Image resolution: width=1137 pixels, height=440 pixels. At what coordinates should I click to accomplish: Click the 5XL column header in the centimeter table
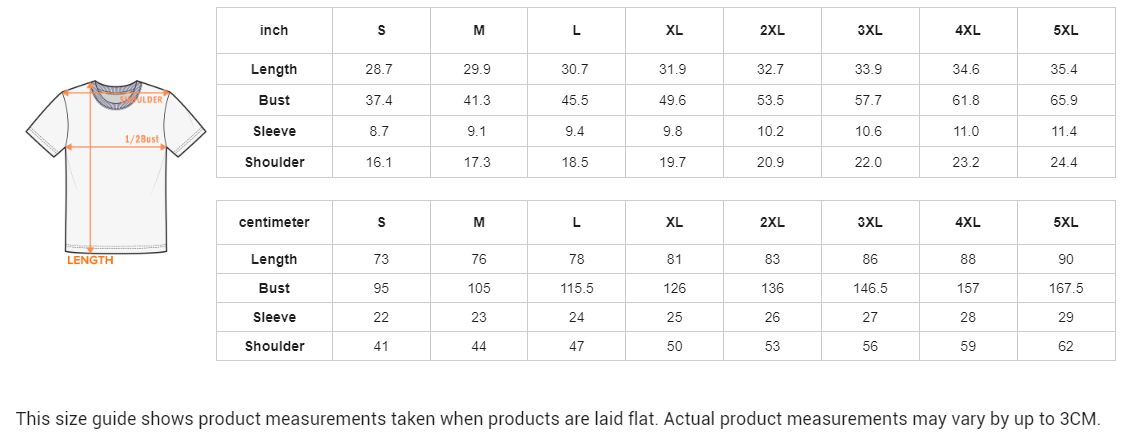1066,222
